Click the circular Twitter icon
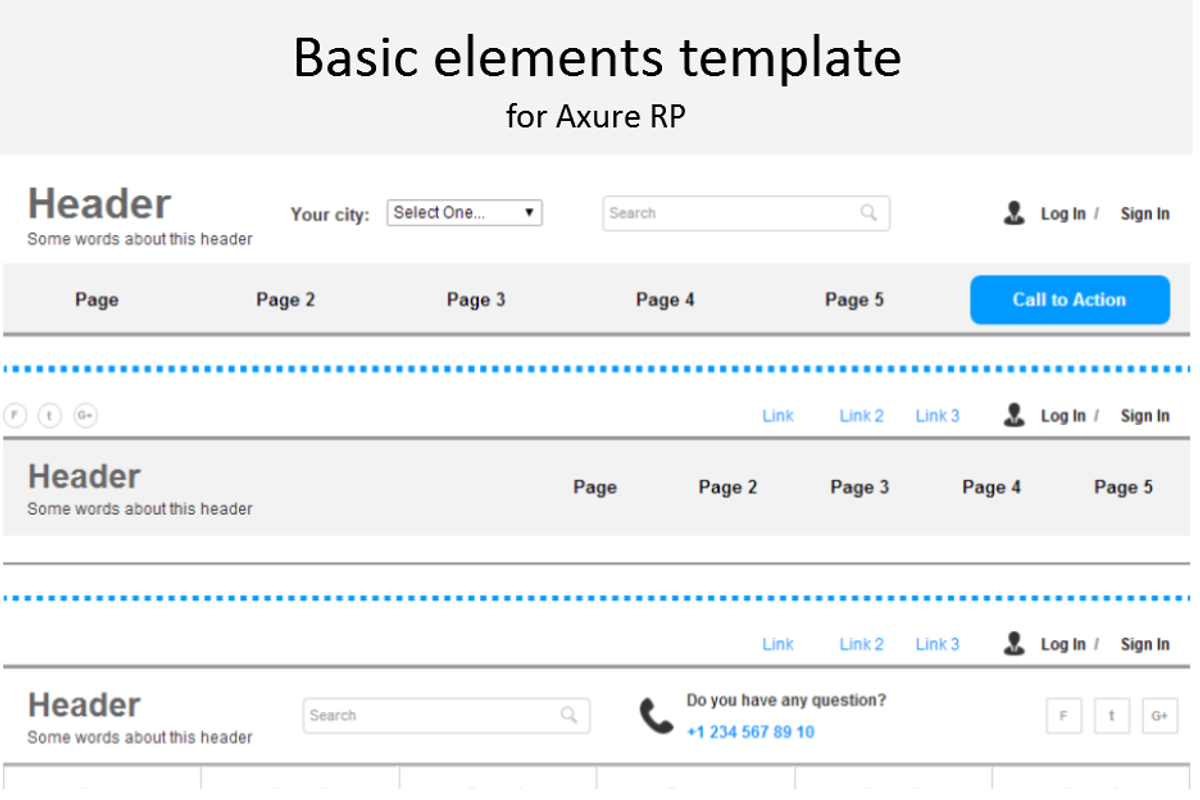 (x=50, y=415)
